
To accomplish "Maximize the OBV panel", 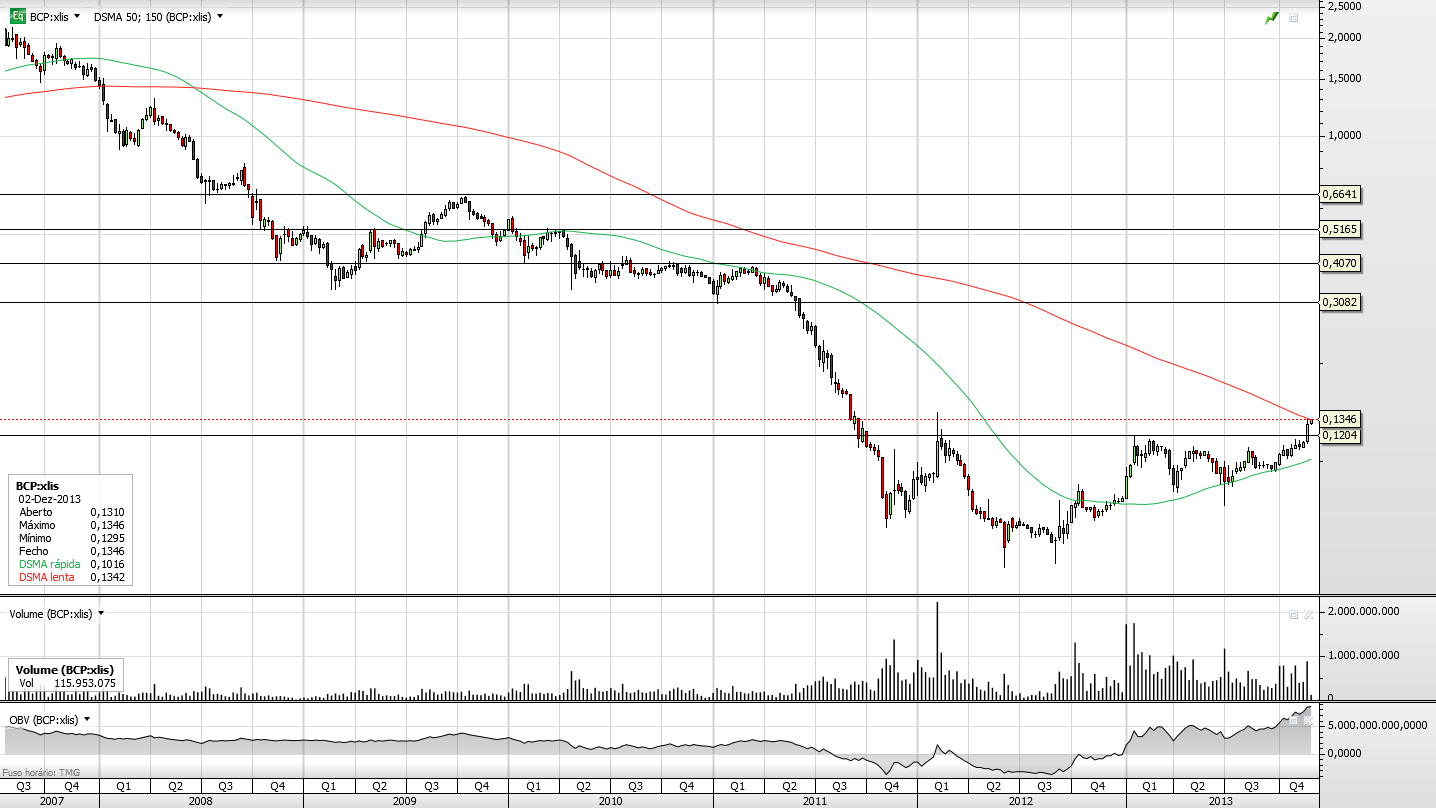I will tap(1293, 719).
